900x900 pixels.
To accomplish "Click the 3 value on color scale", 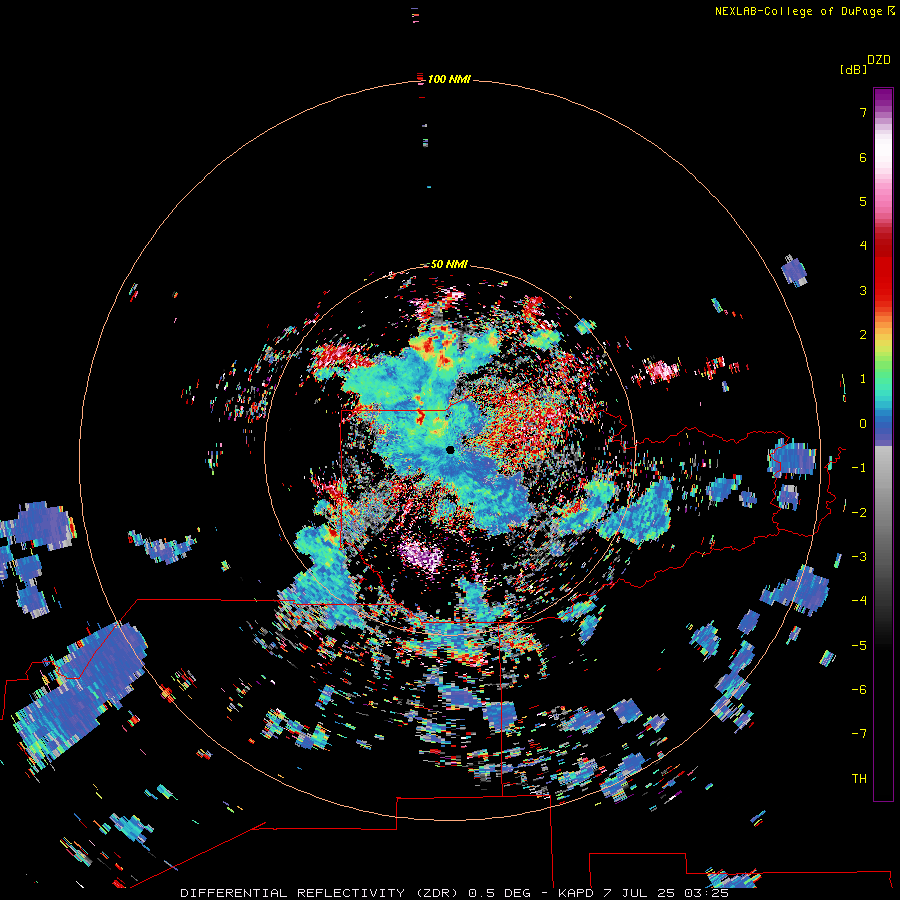I will pyautogui.click(x=863, y=290).
